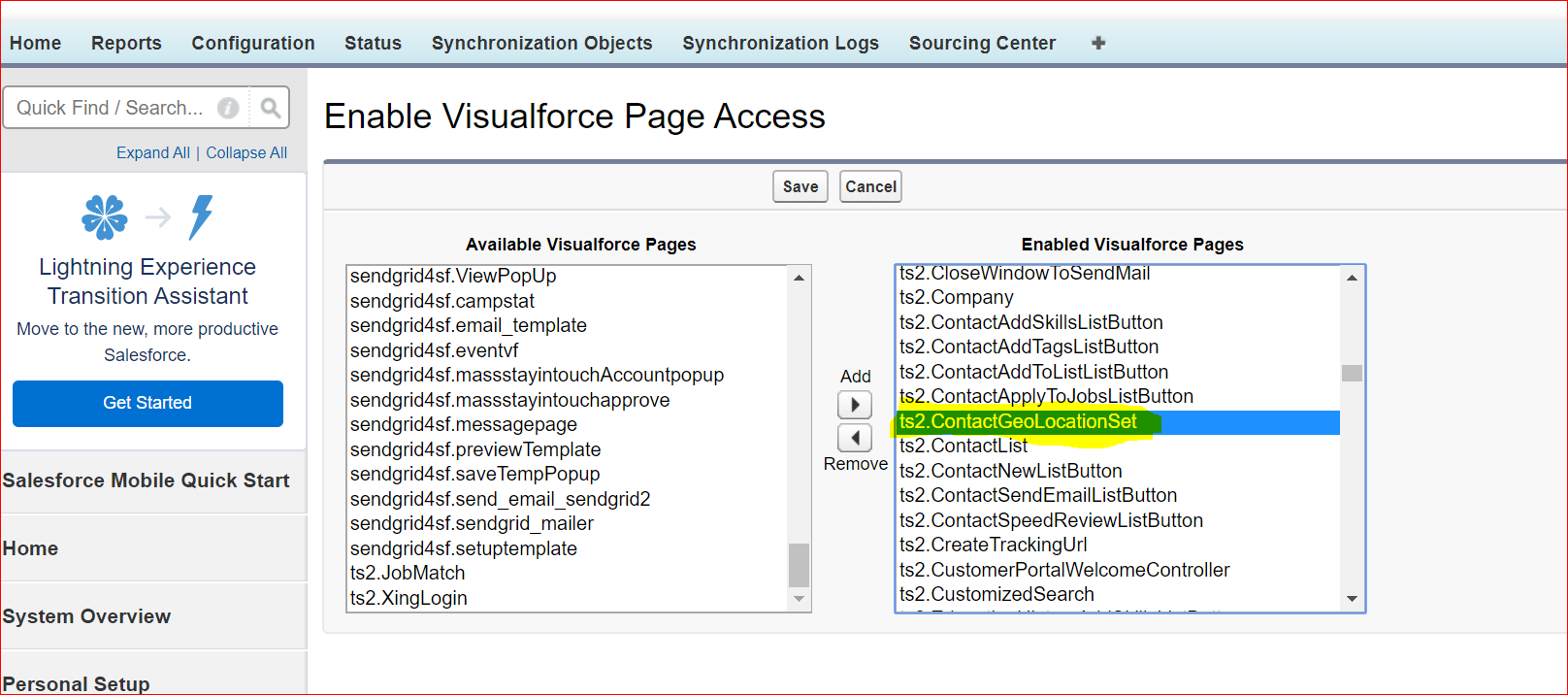
Task: Select ts2.JobMatch in Available pages
Action: [567, 573]
